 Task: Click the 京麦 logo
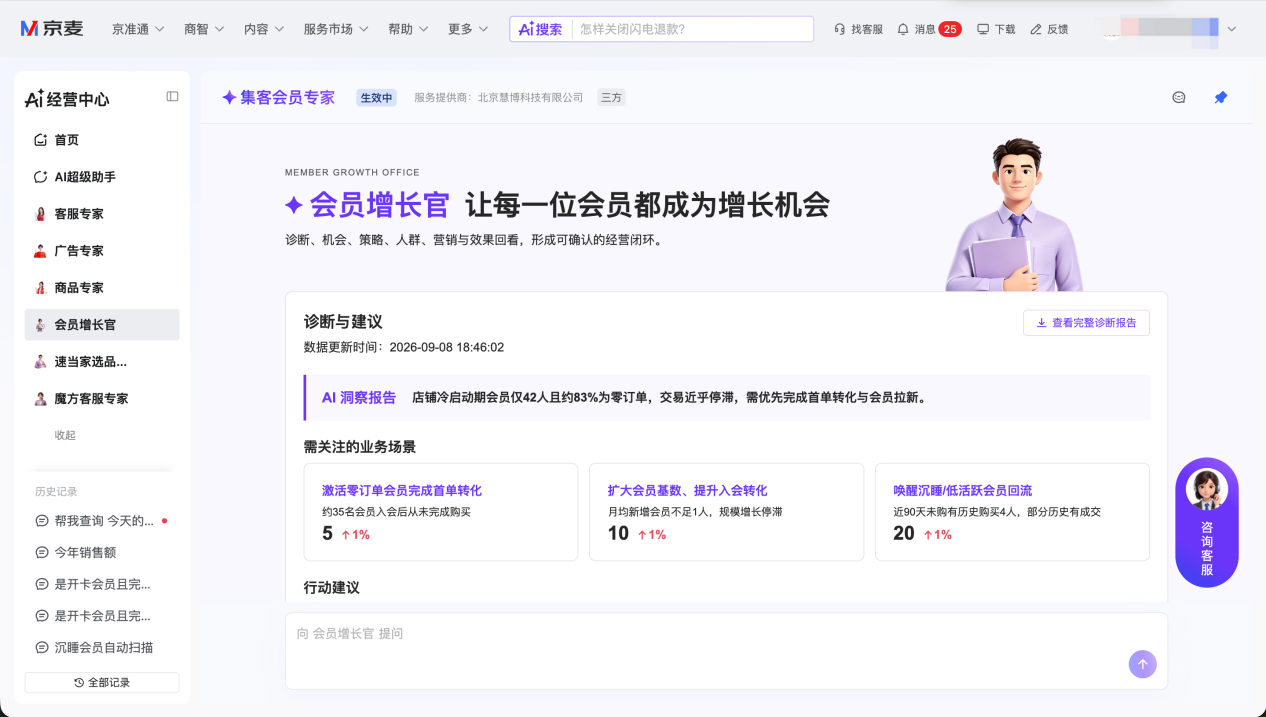(x=52, y=29)
